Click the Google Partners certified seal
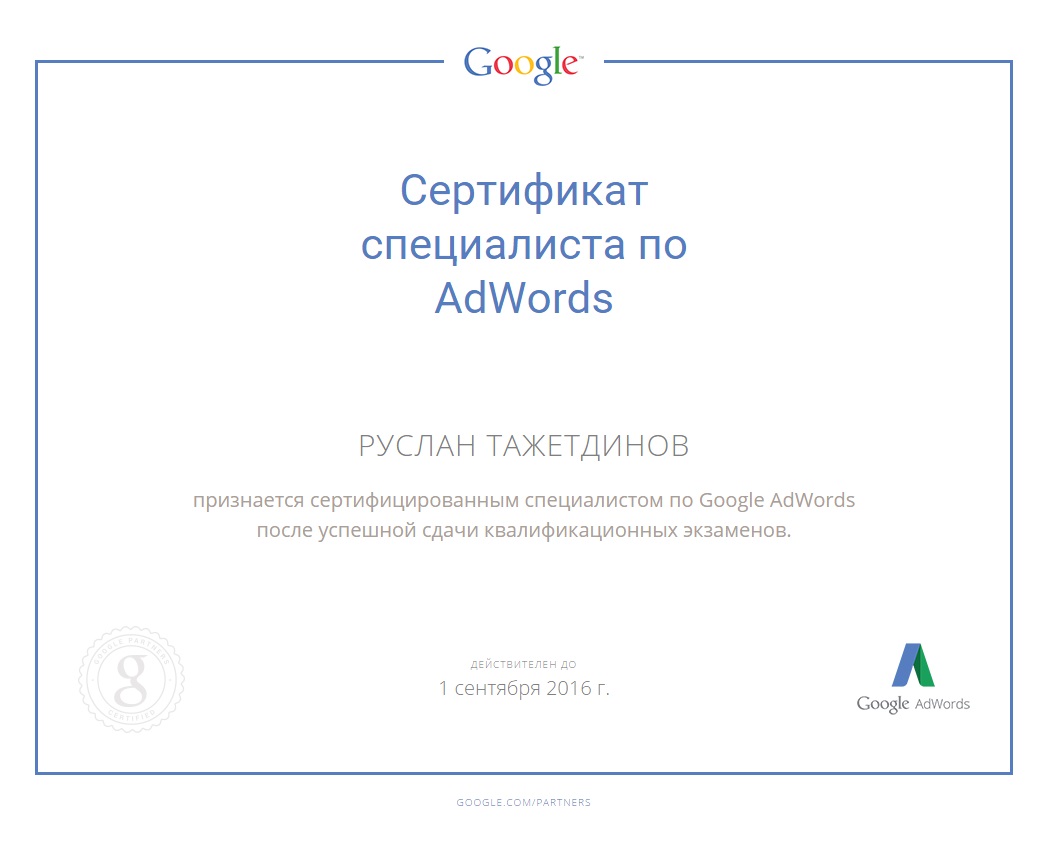This screenshot has height=852, width=1056. 132,679
